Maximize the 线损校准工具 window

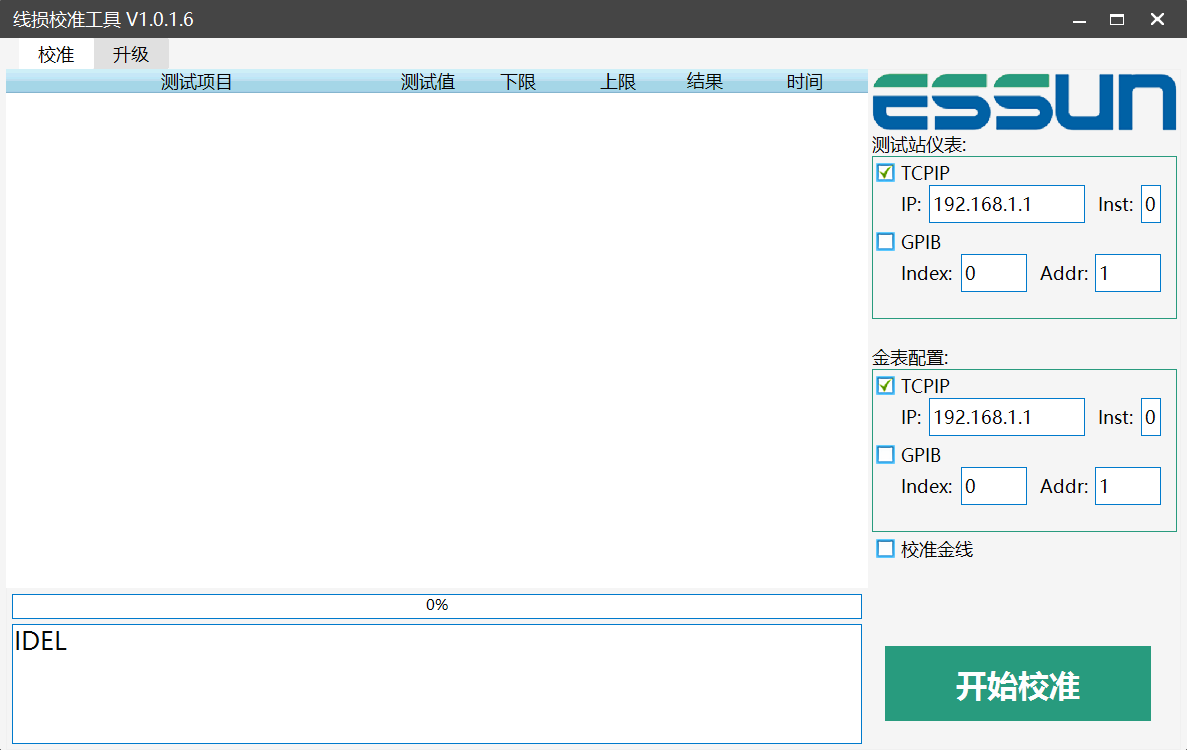tap(1117, 19)
